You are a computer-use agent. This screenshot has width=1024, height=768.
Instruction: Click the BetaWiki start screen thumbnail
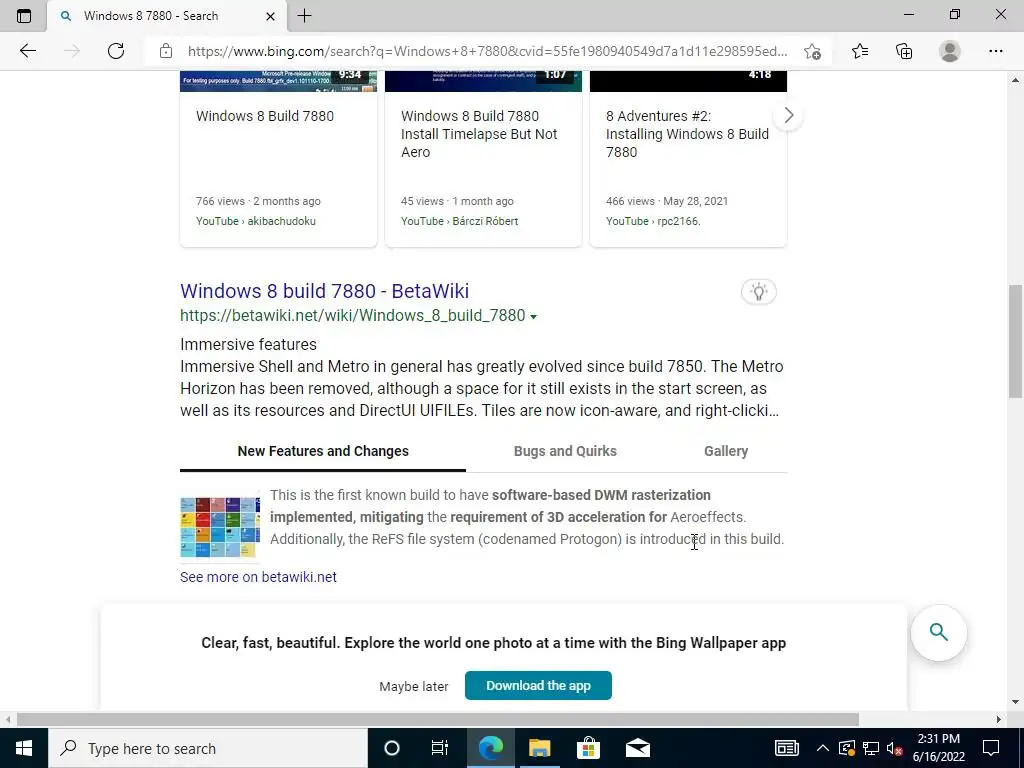[x=220, y=528]
